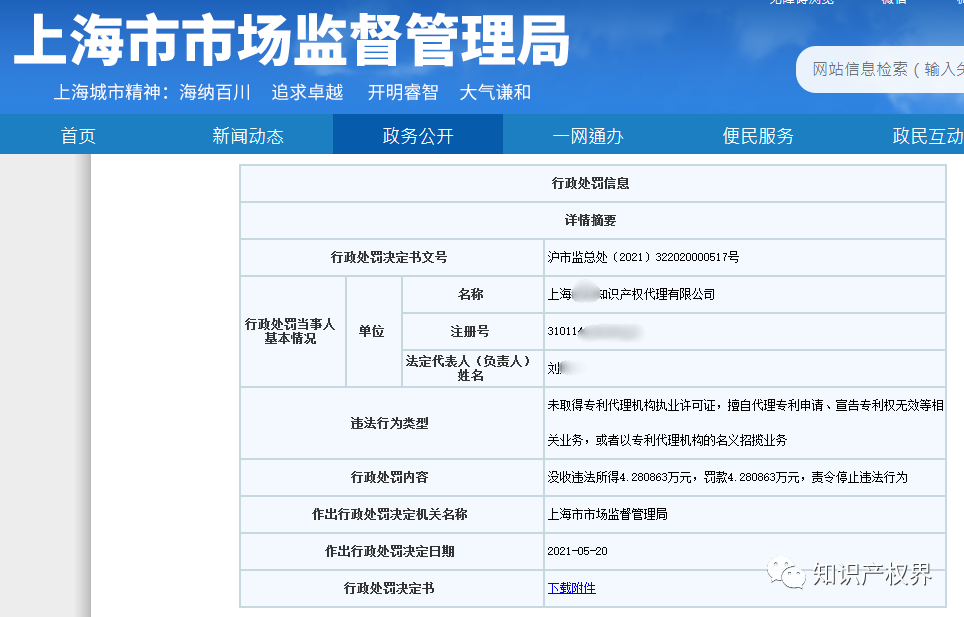The height and width of the screenshot is (617, 964).
Task: Download the penalty decision via 下载附件
Action: click(x=571, y=588)
